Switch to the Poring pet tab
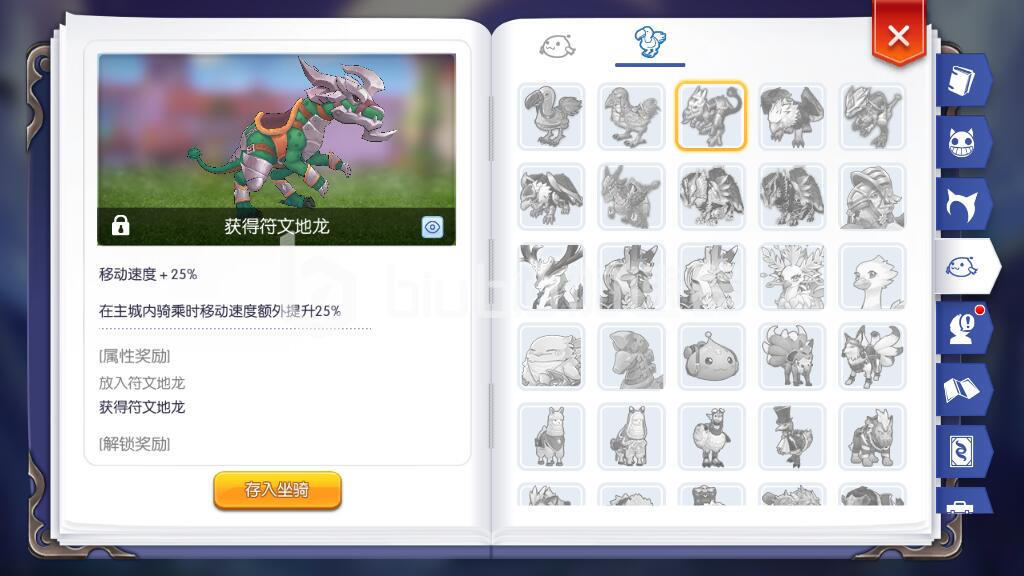Viewport: 1024px width, 576px height. (557, 46)
